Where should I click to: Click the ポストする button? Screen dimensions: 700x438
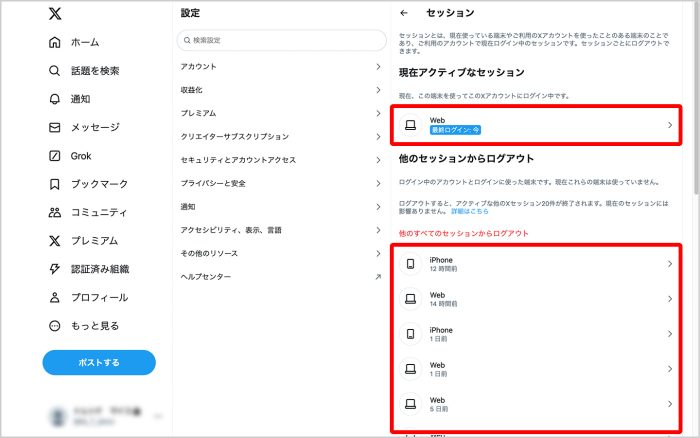pos(99,362)
